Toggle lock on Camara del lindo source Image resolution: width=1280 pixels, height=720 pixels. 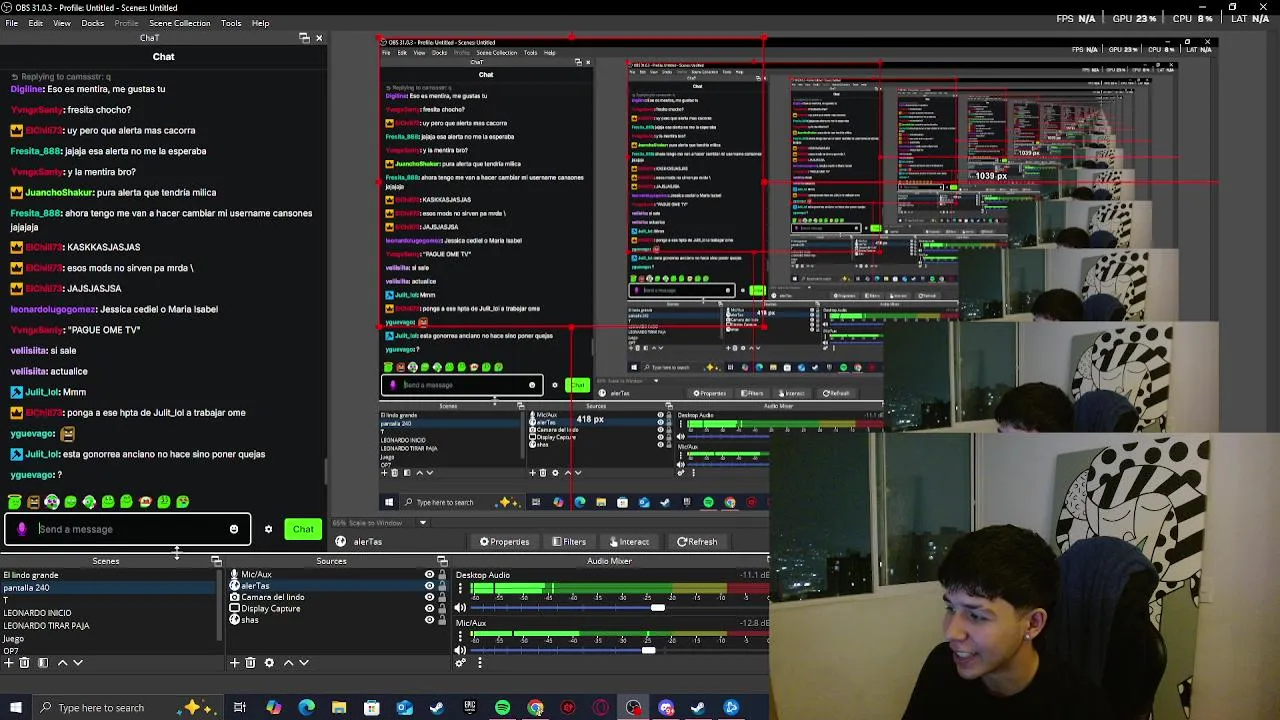(442, 597)
